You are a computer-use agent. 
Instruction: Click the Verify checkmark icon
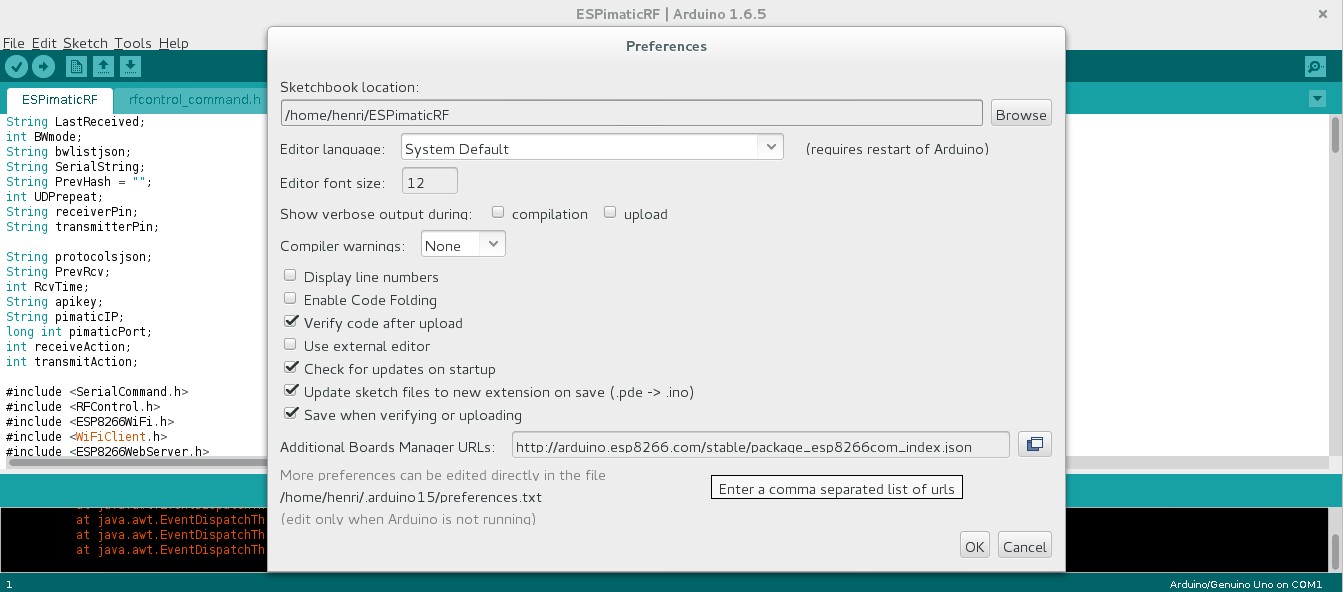tap(16, 67)
